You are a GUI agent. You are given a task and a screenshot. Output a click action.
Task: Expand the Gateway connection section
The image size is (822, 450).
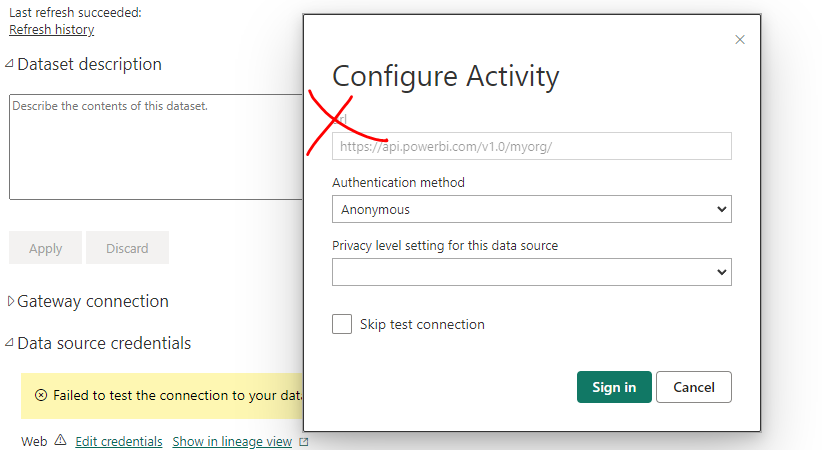click(10, 301)
